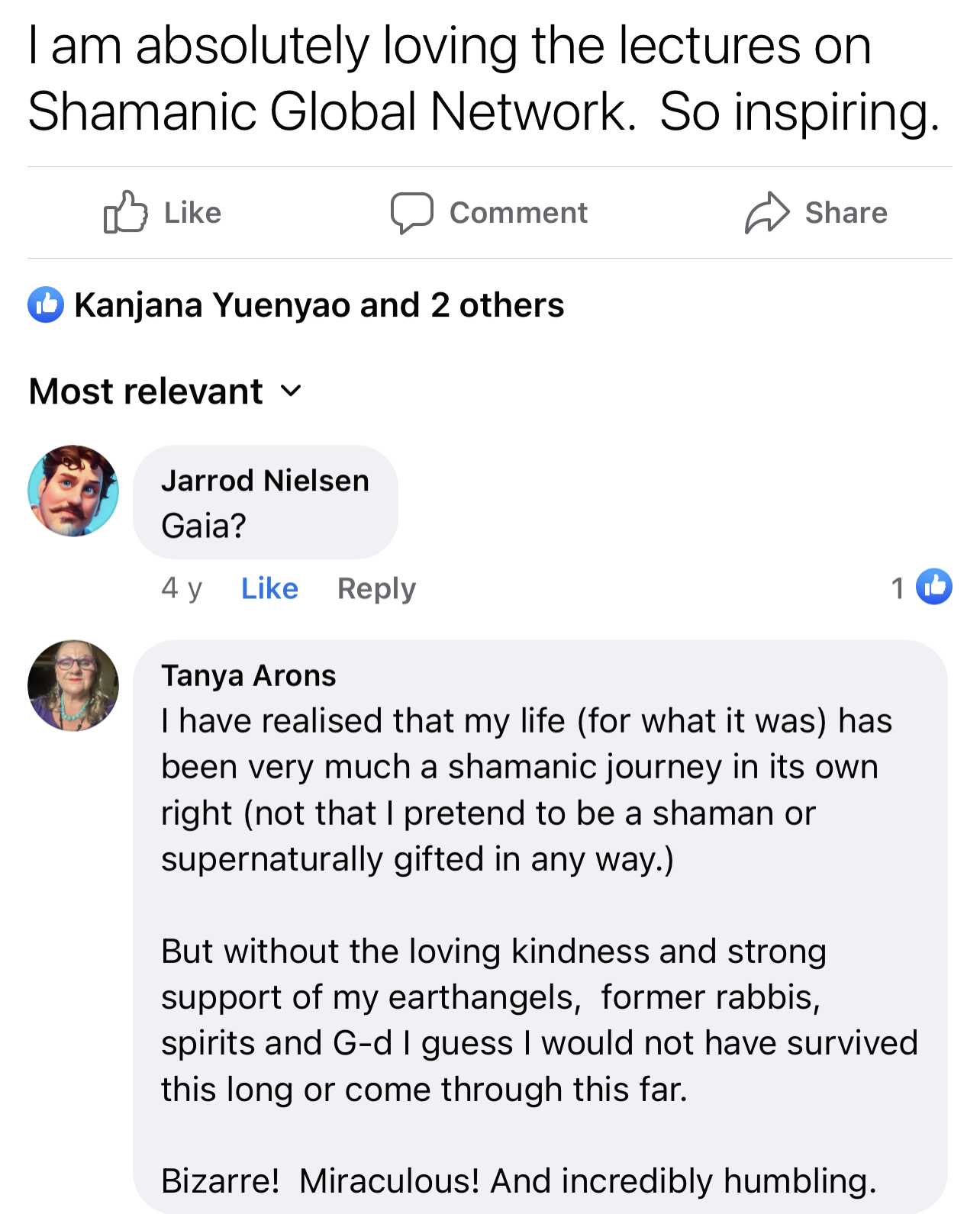Open the blue reaction icon beside Kanjana Yuenyao
The image size is (980, 1214).
tap(46, 304)
